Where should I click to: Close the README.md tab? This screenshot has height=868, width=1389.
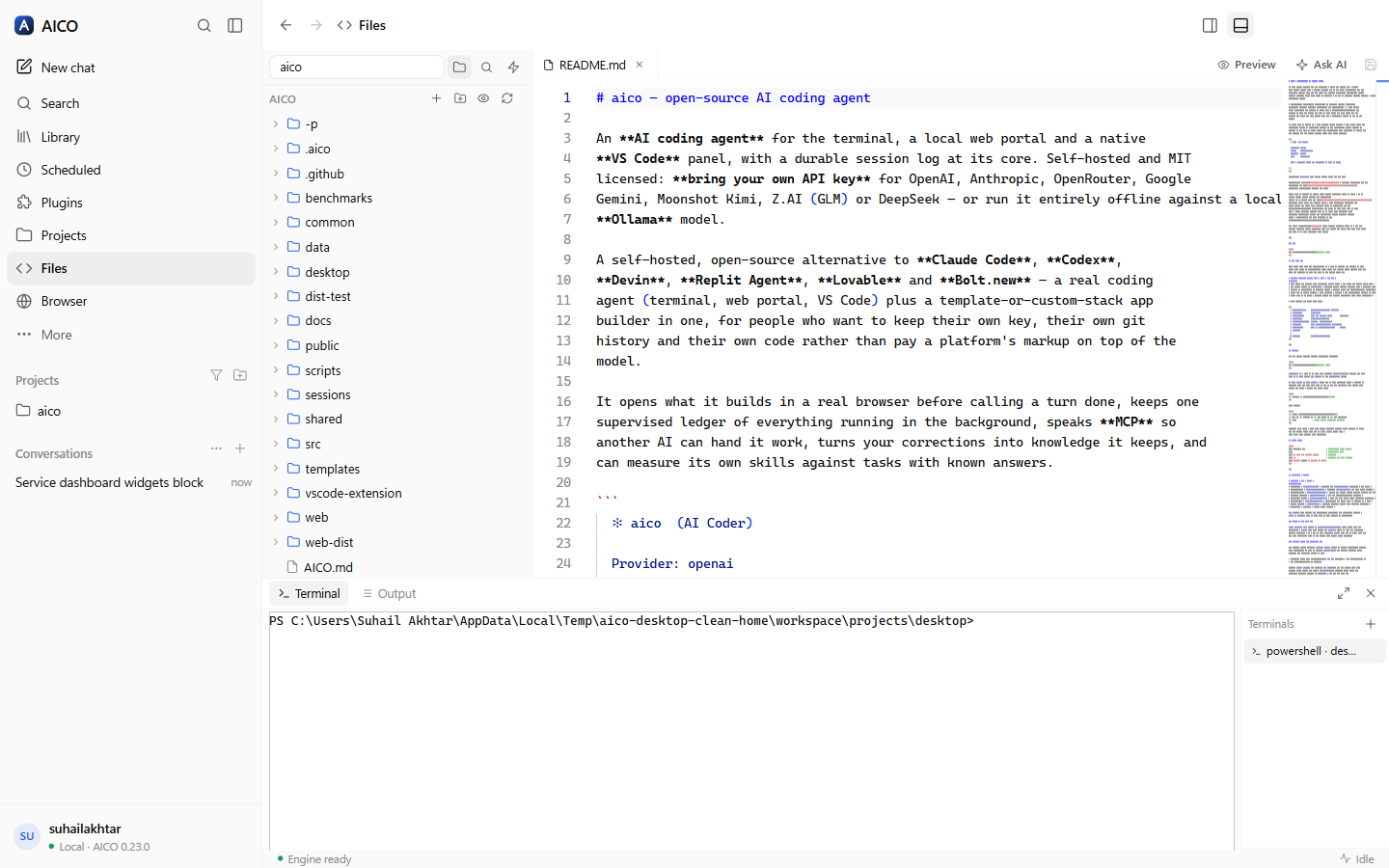click(639, 65)
